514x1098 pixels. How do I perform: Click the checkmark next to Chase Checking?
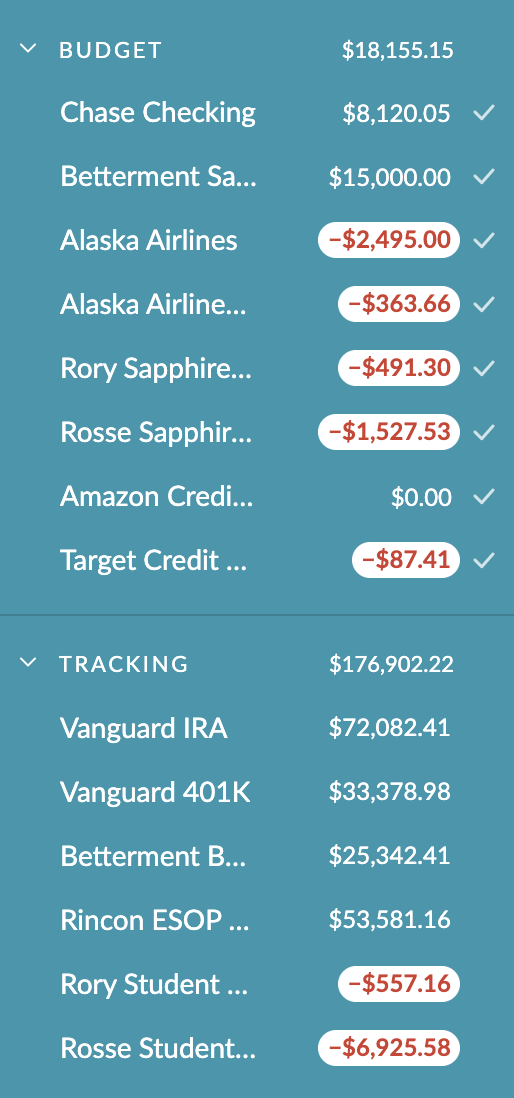point(484,113)
